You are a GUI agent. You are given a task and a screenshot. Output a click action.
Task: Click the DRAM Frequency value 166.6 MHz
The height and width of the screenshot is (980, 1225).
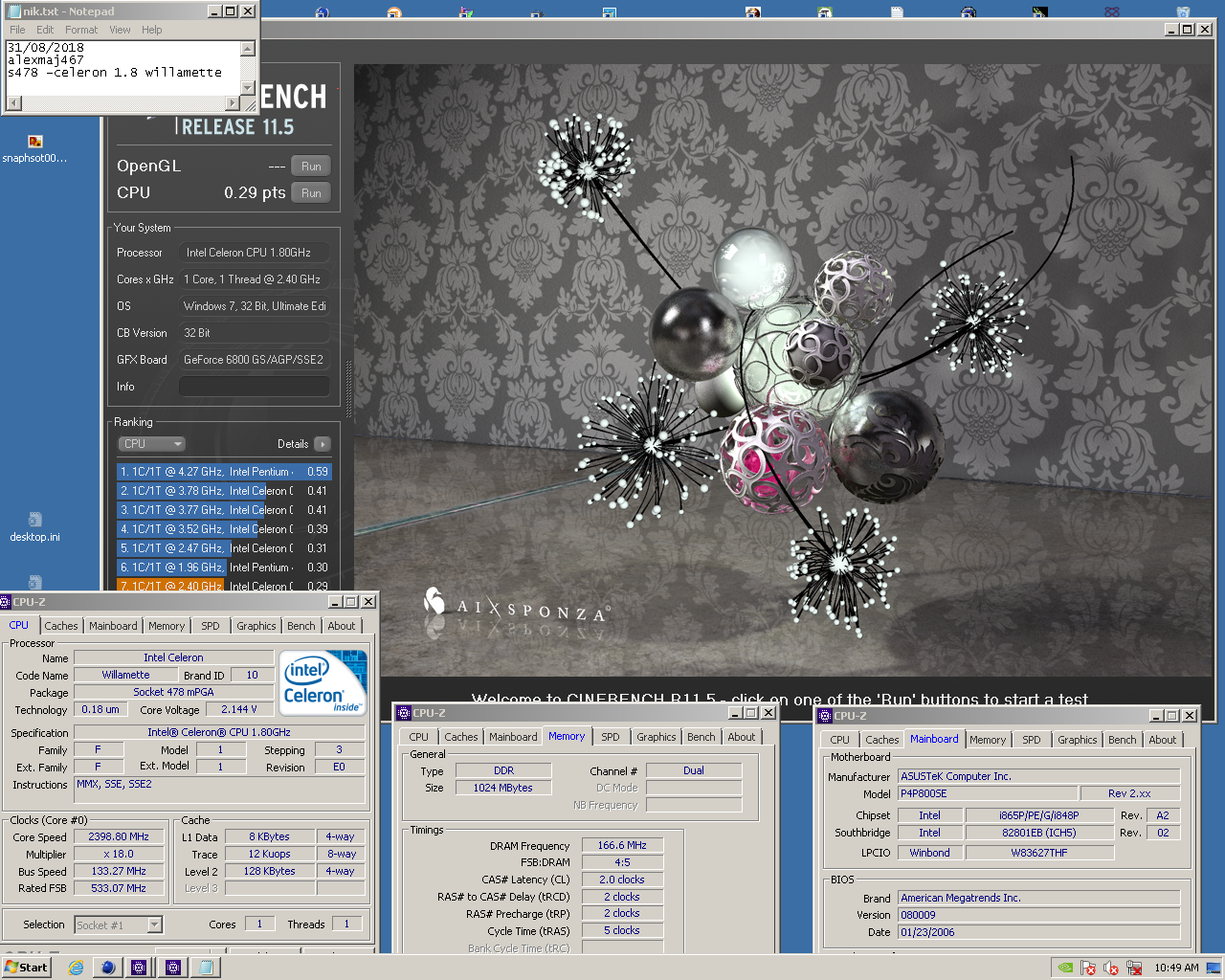622,845
